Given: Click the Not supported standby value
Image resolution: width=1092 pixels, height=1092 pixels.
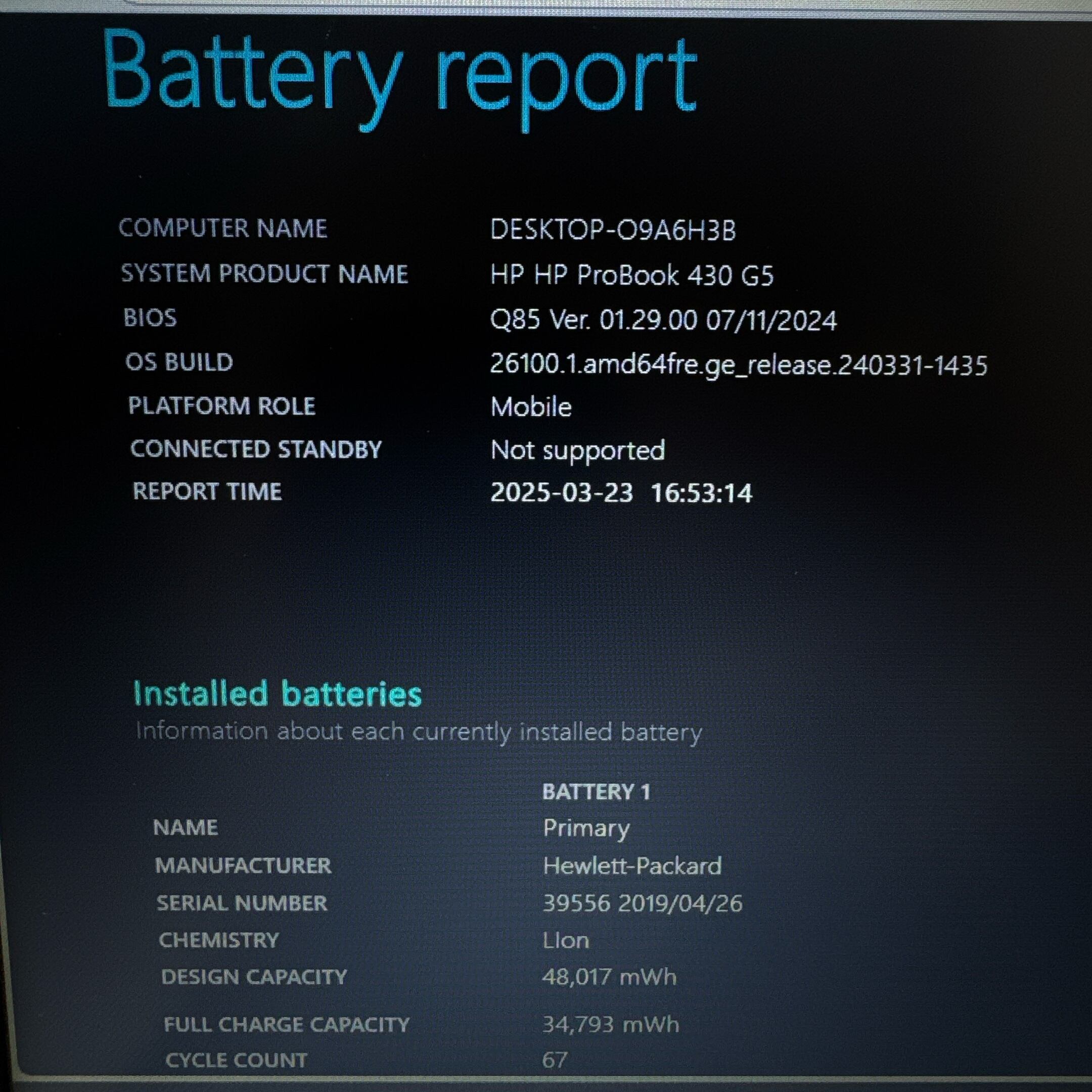Looking at the screenshot, I should coord(578,450).
